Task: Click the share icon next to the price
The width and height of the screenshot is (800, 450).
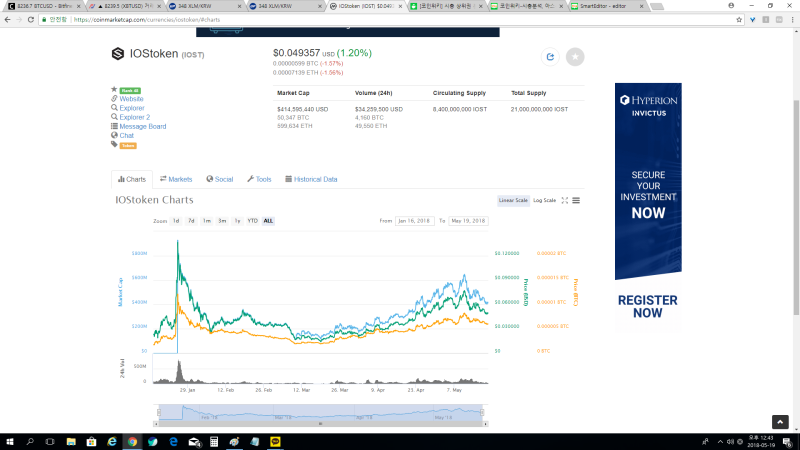Action: 550,57
